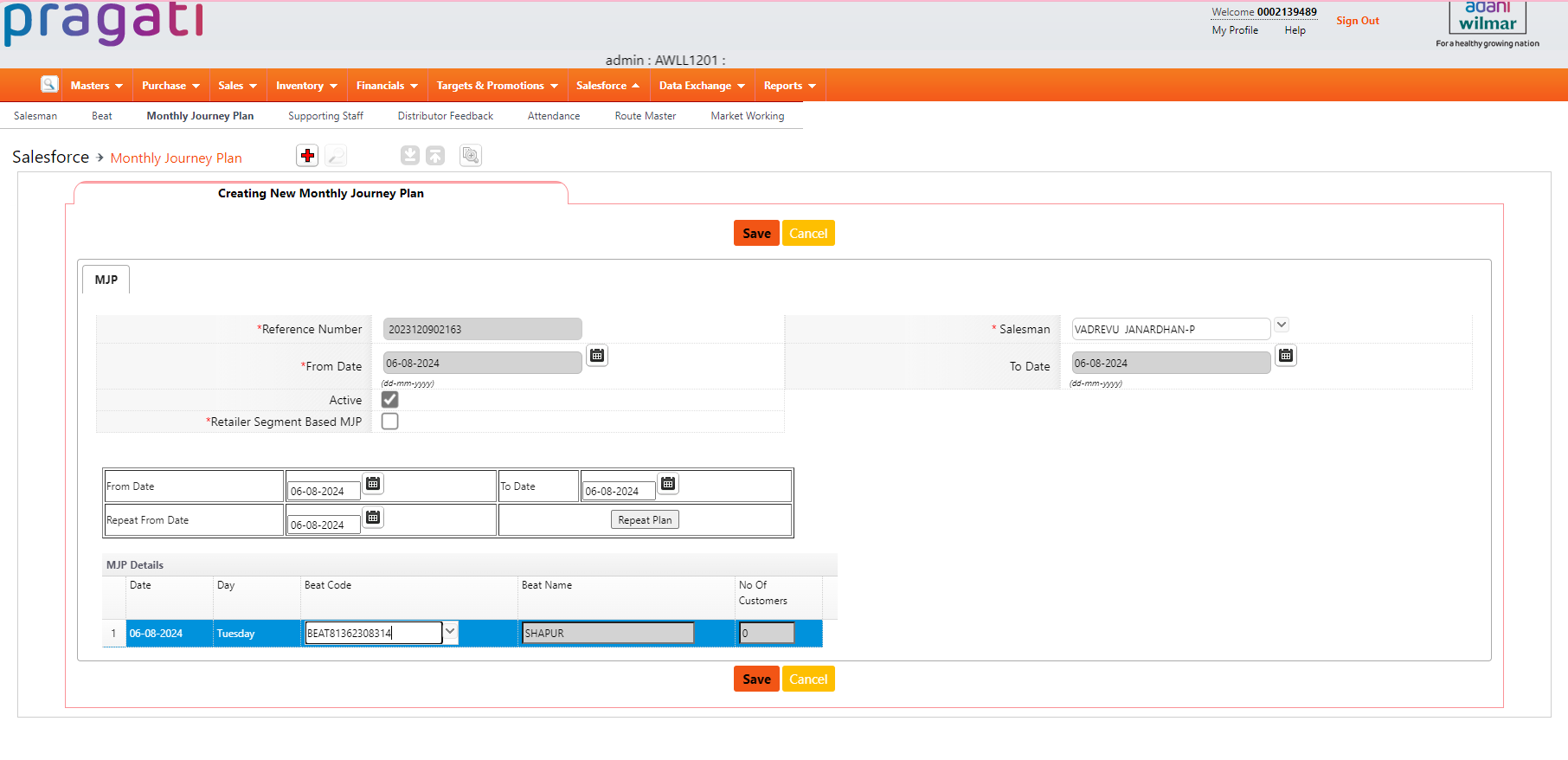This screenshot has width=1568, height=760.
Task: Expand the Financials menu
Action: click(387, 86)
